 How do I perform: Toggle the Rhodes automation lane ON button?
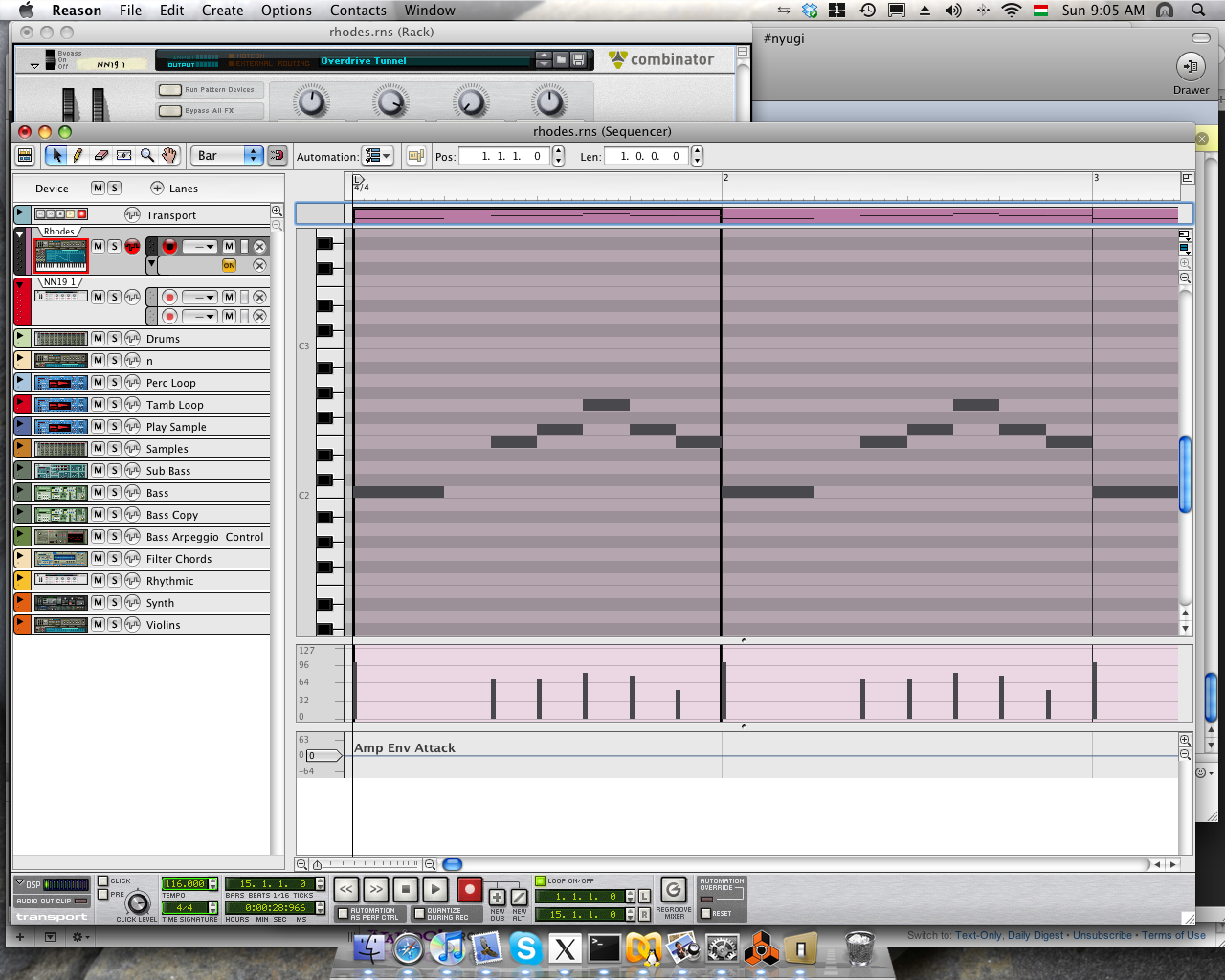229,265
